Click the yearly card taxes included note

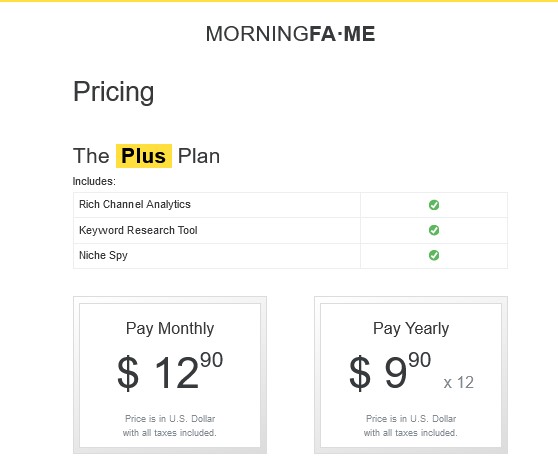[x=411, y=426]
